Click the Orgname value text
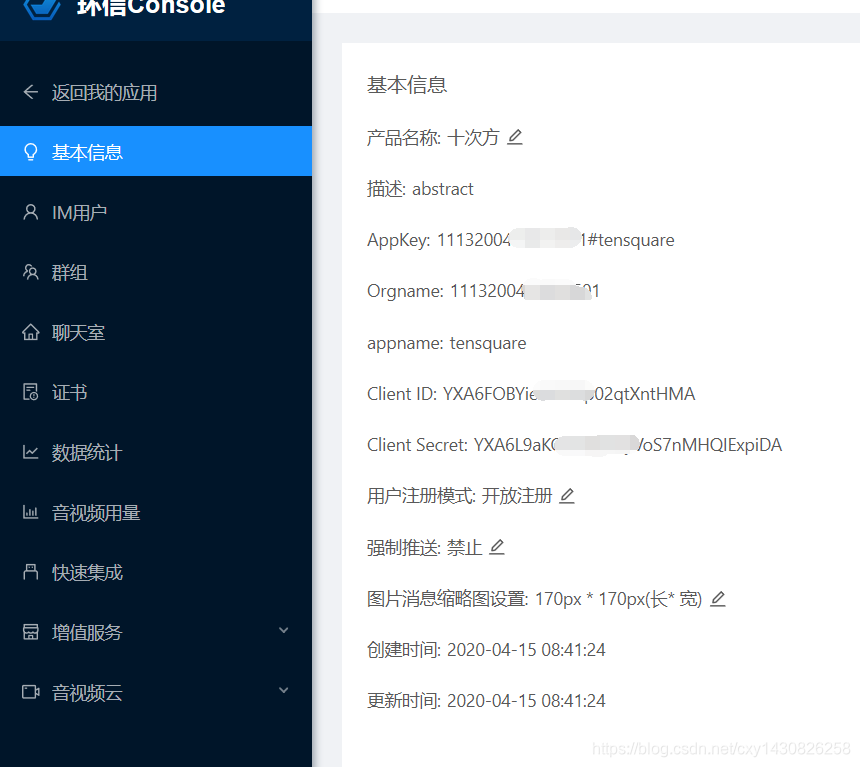Image resolution: width=860 pixels, height=767 pixels. pyautogui.click(x=525, y=291)
